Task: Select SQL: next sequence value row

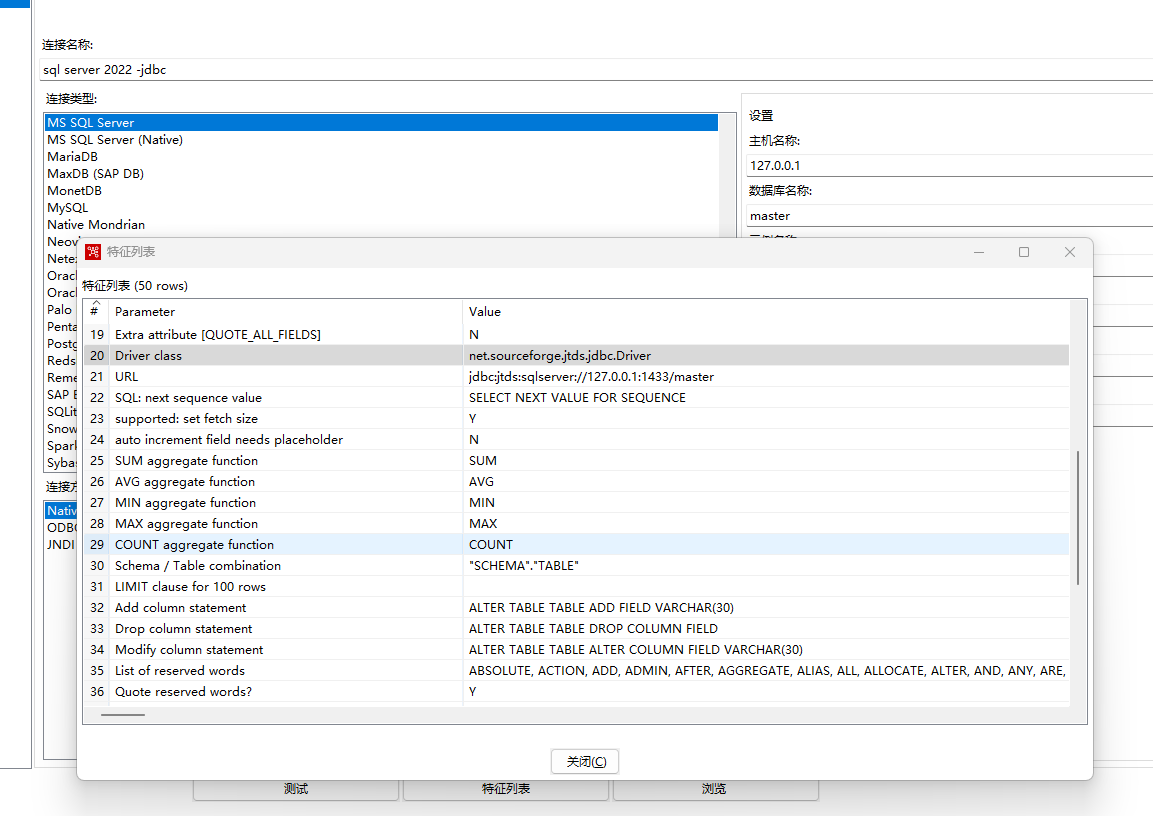Action: pos(576,398)
